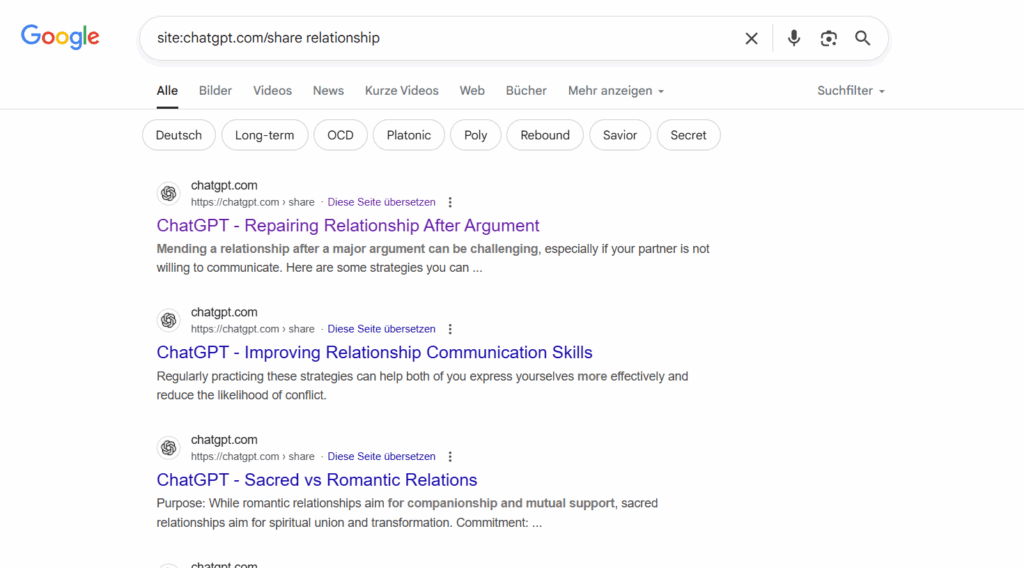Switch to the News tab
Image resolution: width=1024 pixels, height=568 pixels.
pyautogui.click(x=328, y=91)
